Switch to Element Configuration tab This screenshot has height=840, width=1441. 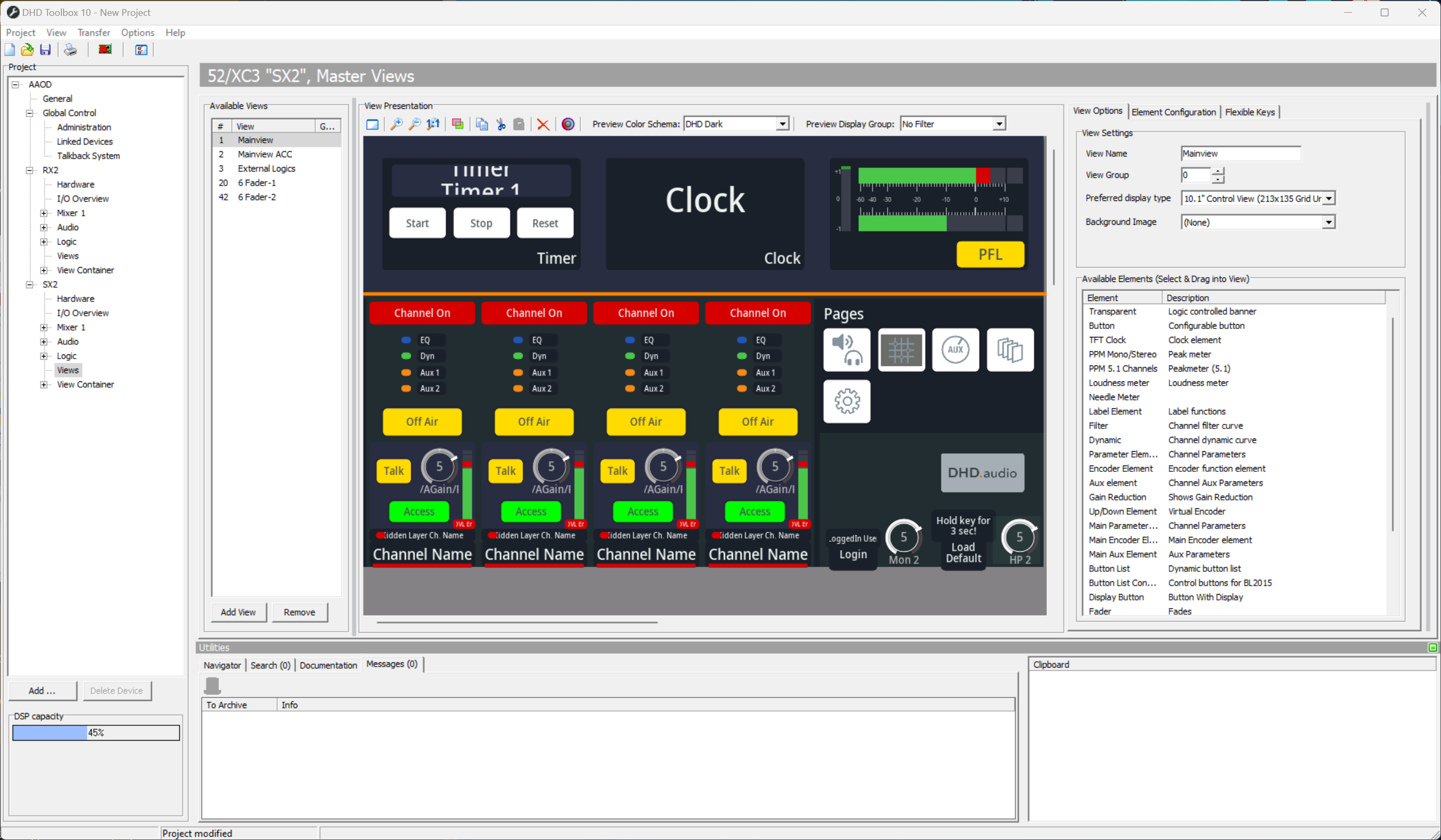pyautogui.click(x=1173, y=112)
